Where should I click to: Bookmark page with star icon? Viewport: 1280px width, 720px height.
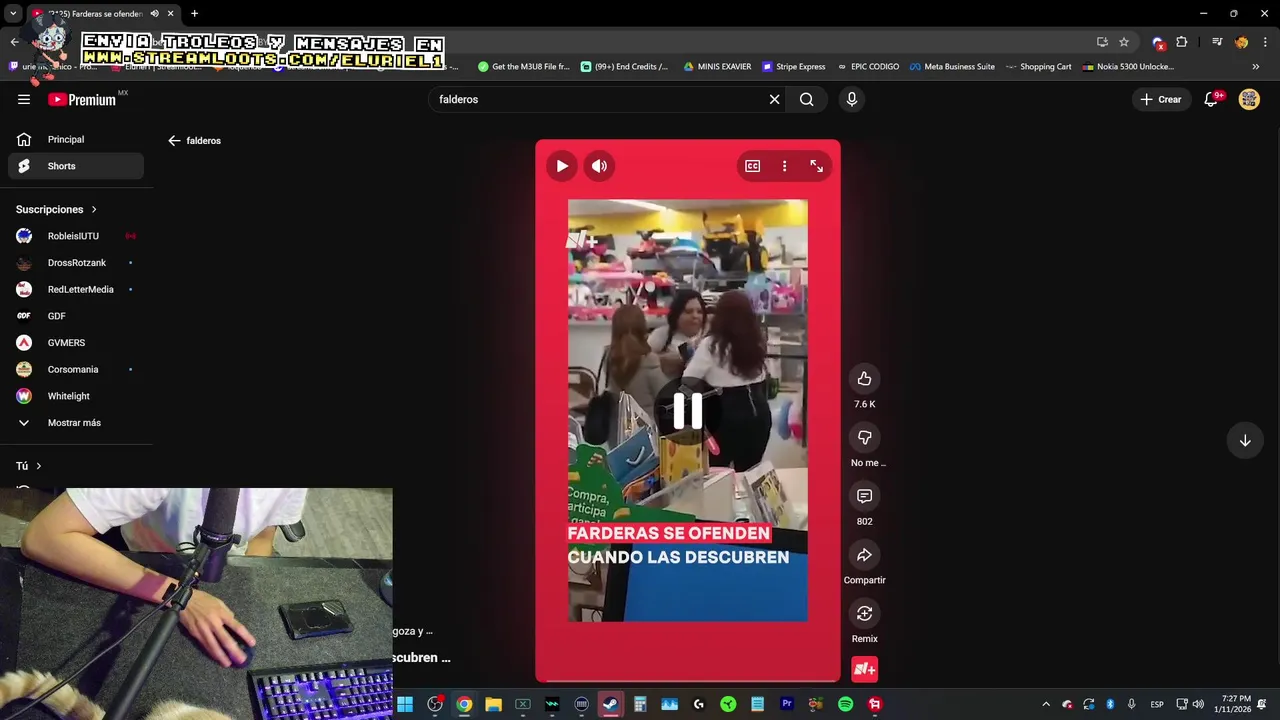(x=1124, y=42)
